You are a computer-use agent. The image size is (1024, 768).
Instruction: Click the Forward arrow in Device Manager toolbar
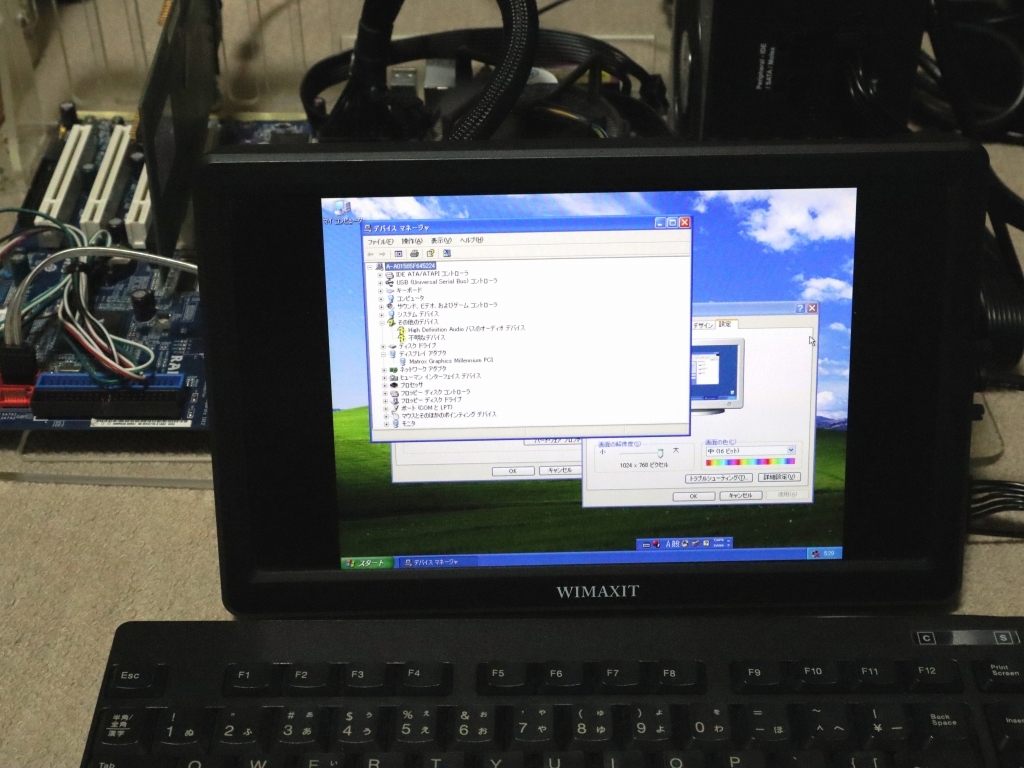tap(382, 254)
